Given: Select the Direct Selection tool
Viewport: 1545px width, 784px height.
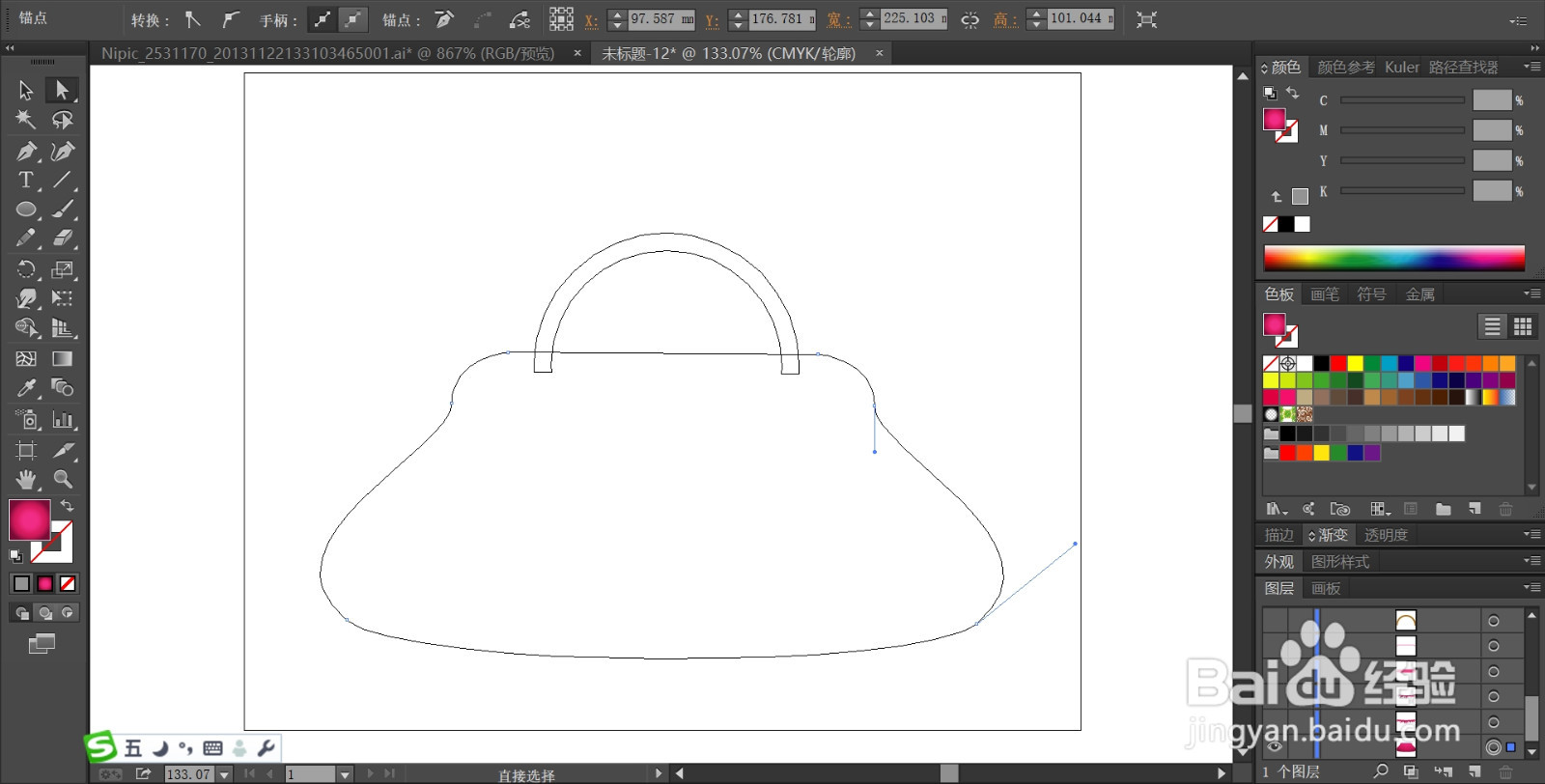Looking at the screenshot, I should coord(62,90).
